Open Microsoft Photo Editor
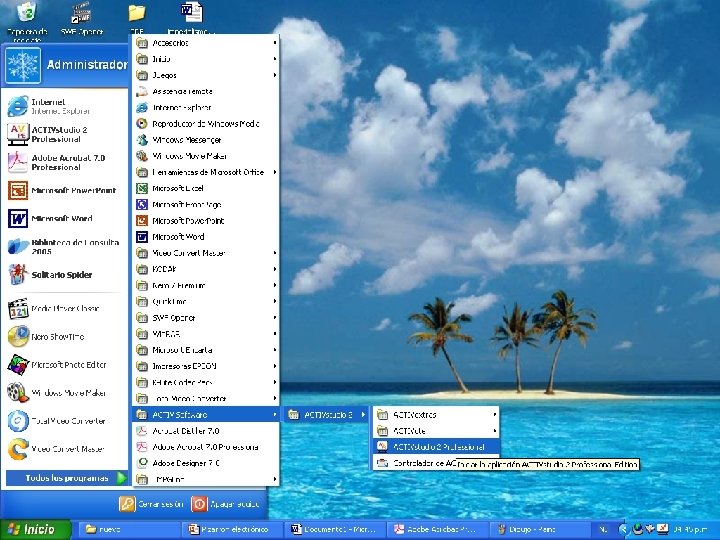 click(65, 365)
